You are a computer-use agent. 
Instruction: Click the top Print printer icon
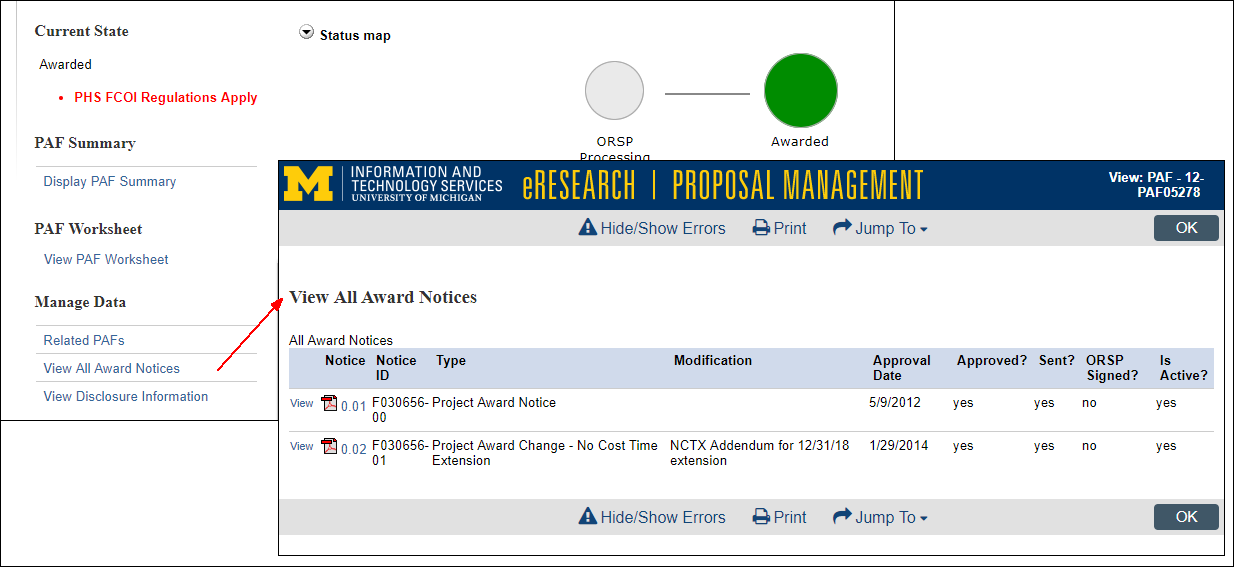tap(762, 228)
